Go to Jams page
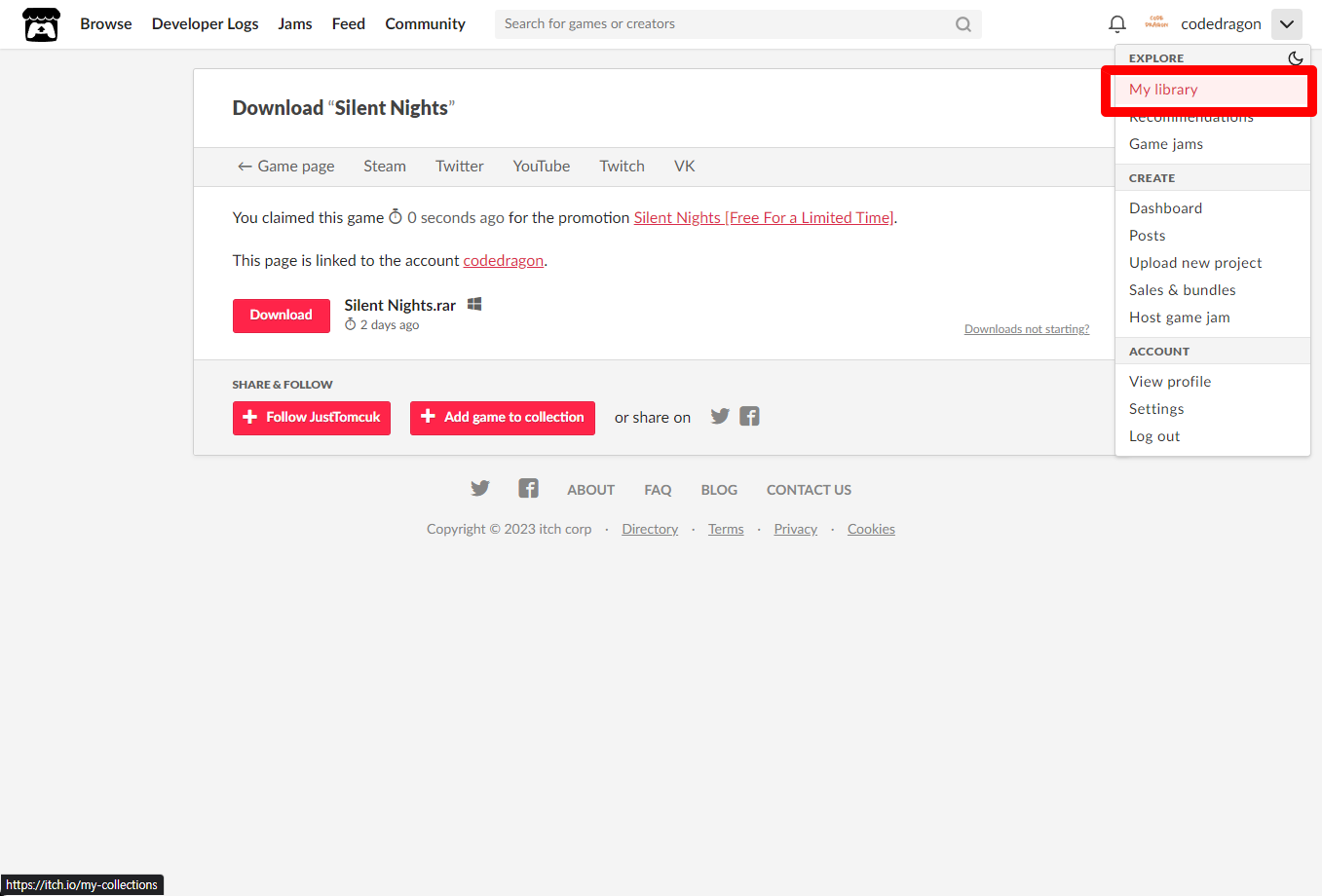This screenshot has height=896, width=1322. click(x=295, y=24)
